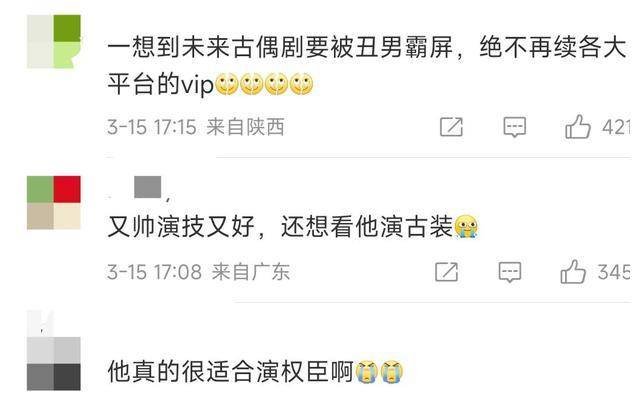The height and width of the screenshot is (403, 640).
Task: Tap the emoji row after vip
Action: coord(264,84)
